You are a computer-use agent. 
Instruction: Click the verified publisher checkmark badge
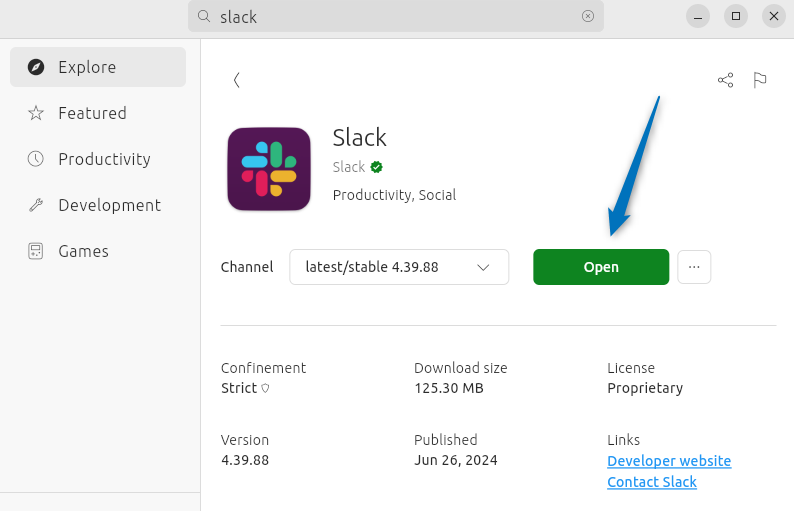[x=377, y=167]
